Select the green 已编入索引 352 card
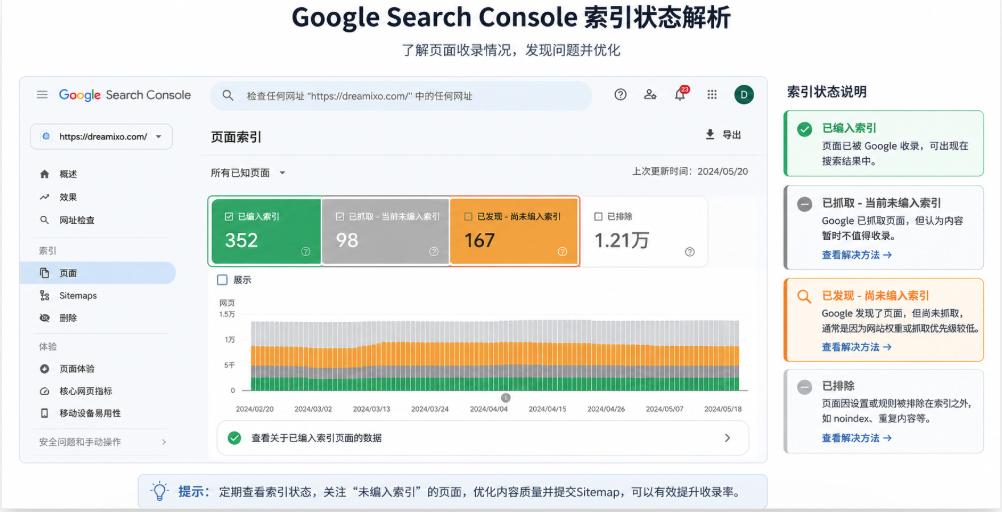Viewport: 1002px width, 512px height. [x=266, y=231]
